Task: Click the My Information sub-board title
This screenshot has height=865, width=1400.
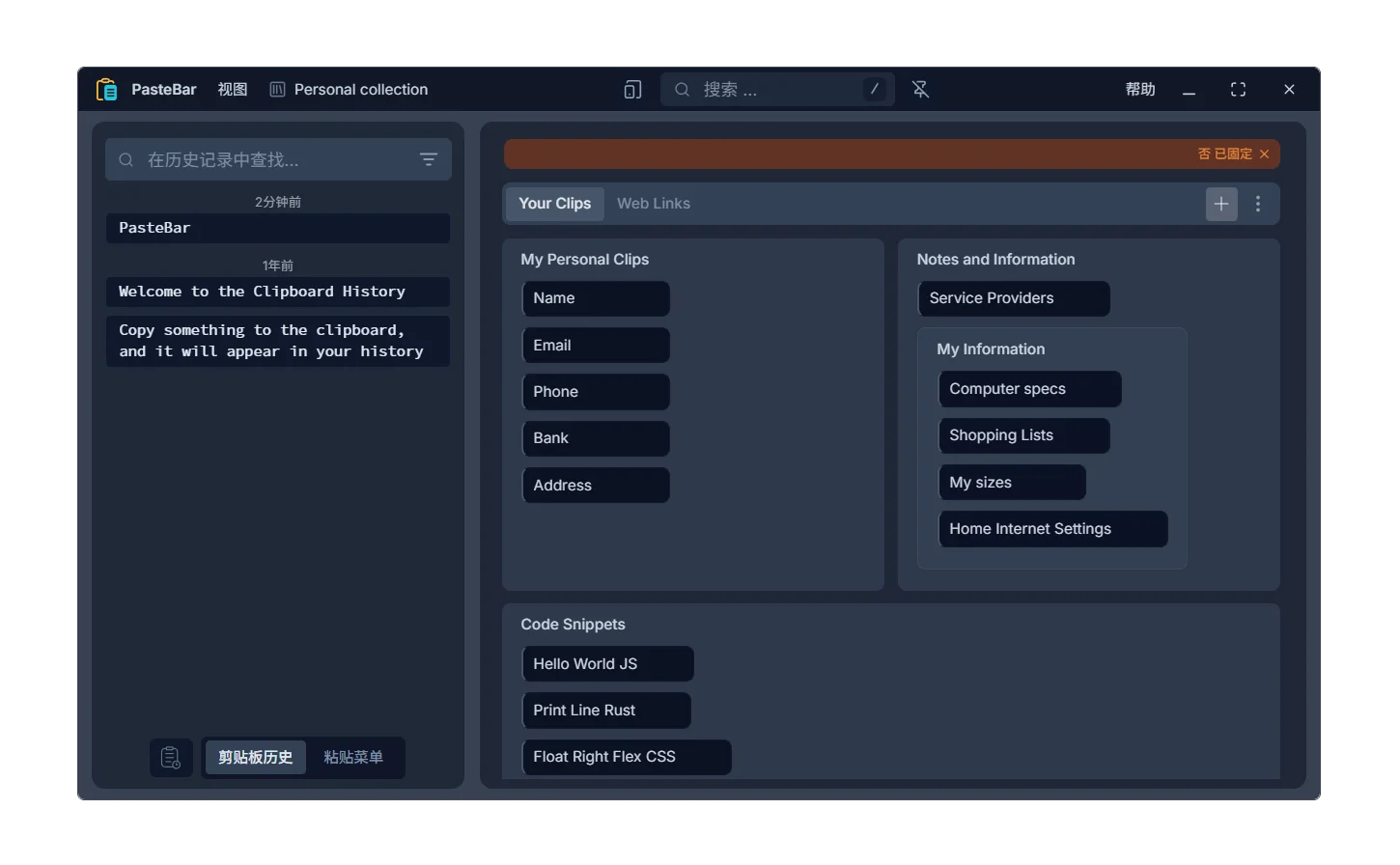Action: 991,349
